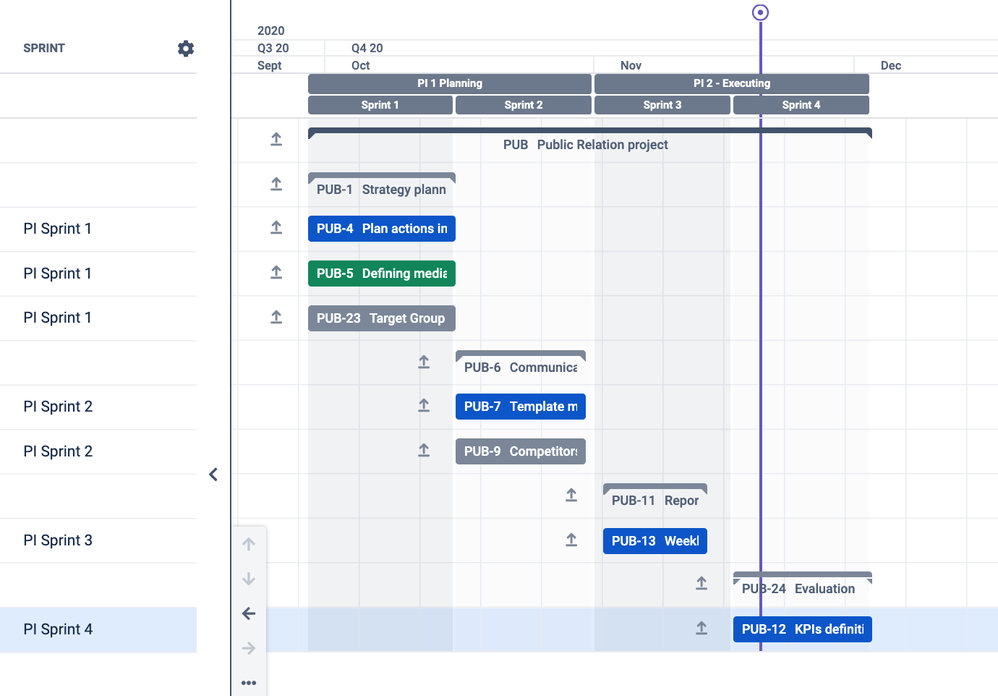
Task: Open PUB-4 Plan actions task bar
Action: click(x=381, y=229)
